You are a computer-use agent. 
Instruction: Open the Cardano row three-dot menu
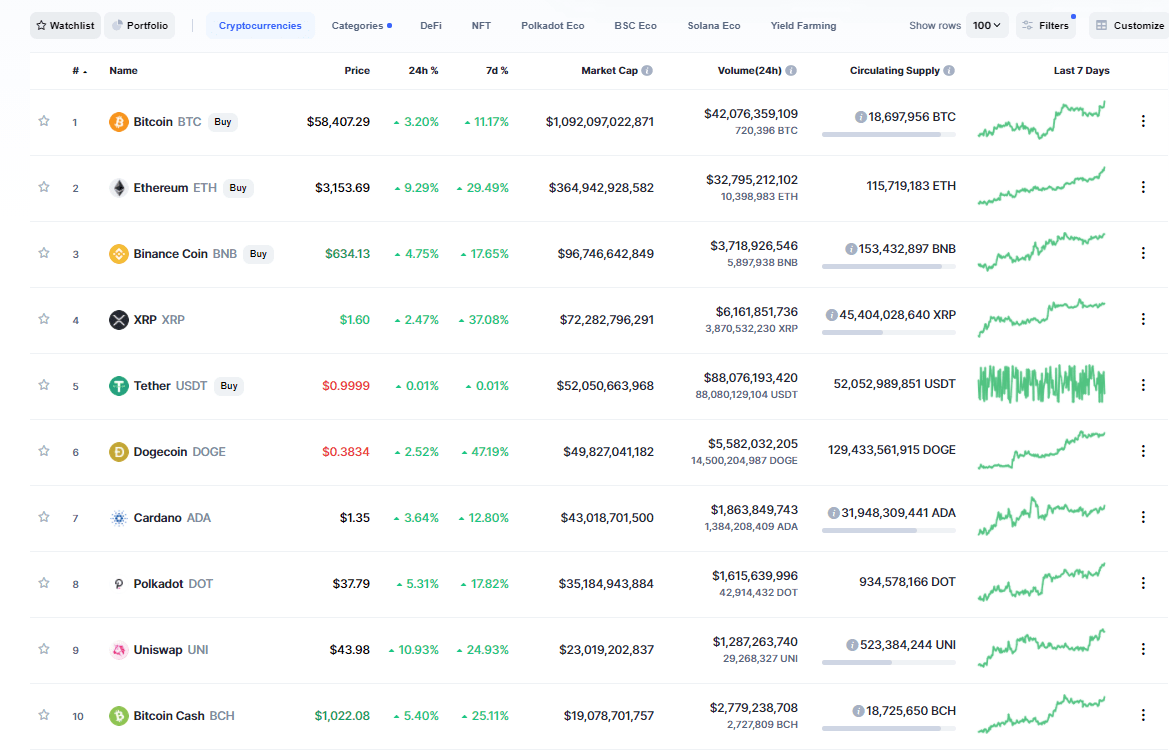tap(1143, 516)
